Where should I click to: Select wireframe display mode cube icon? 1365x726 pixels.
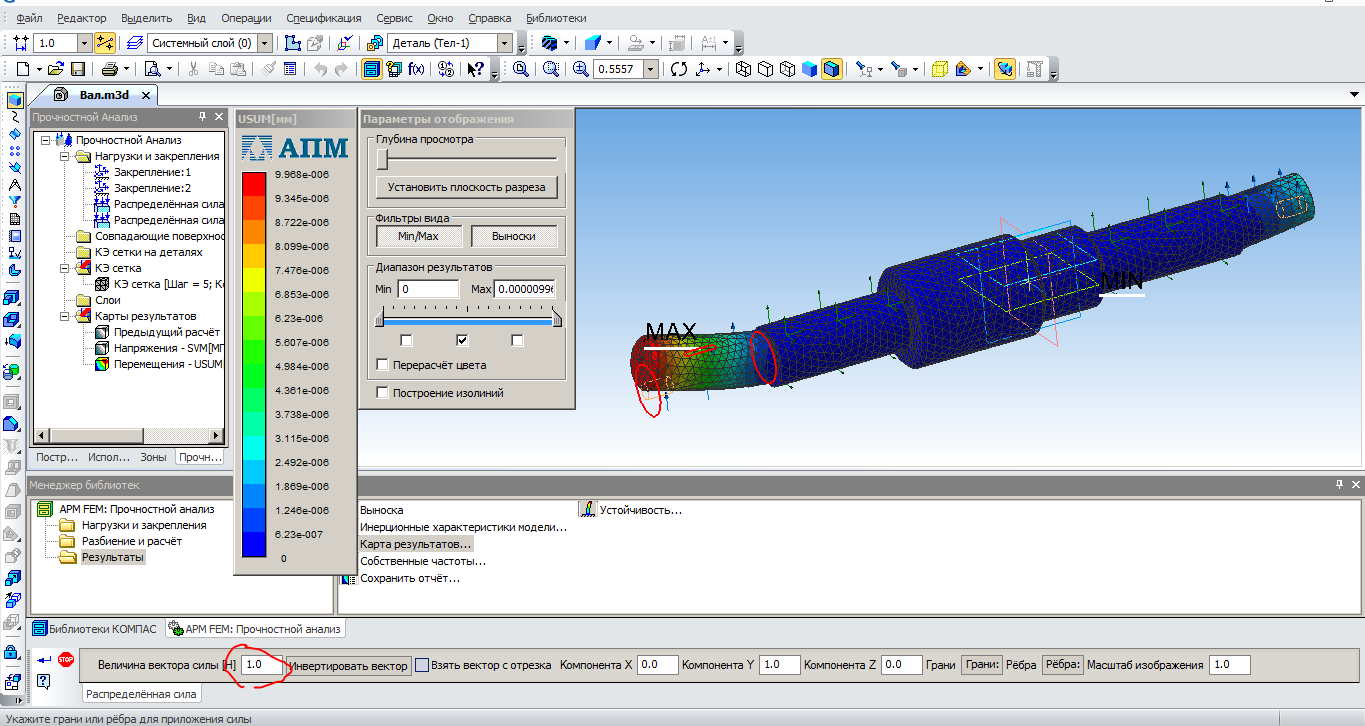pyautogui.click(x=743, y=69)
